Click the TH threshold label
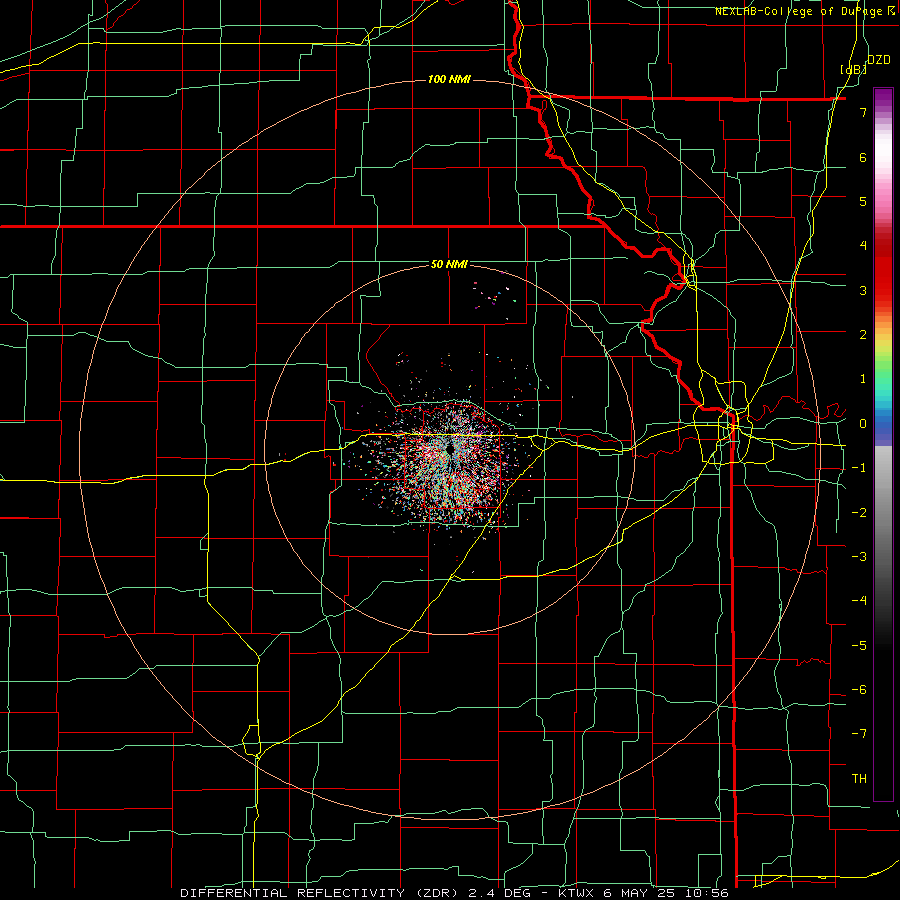Screen dimensions: 900x900 point(859,779)
